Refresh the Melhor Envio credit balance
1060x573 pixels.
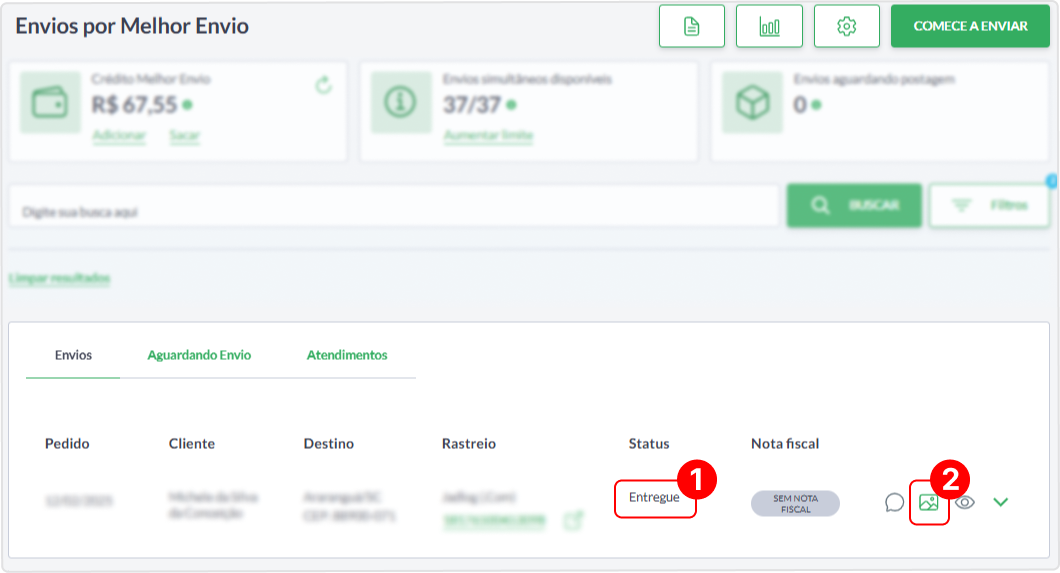click(324, 85)
